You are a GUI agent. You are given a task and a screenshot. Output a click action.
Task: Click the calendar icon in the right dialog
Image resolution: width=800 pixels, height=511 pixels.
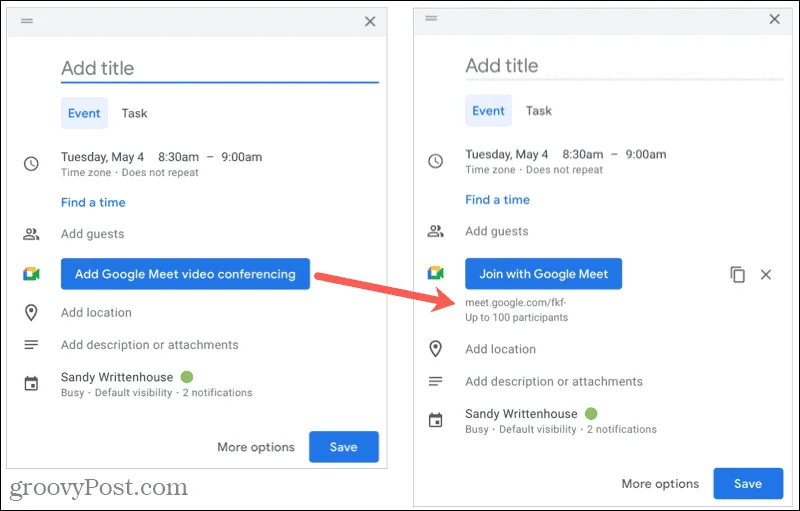[x=435, y=420]
